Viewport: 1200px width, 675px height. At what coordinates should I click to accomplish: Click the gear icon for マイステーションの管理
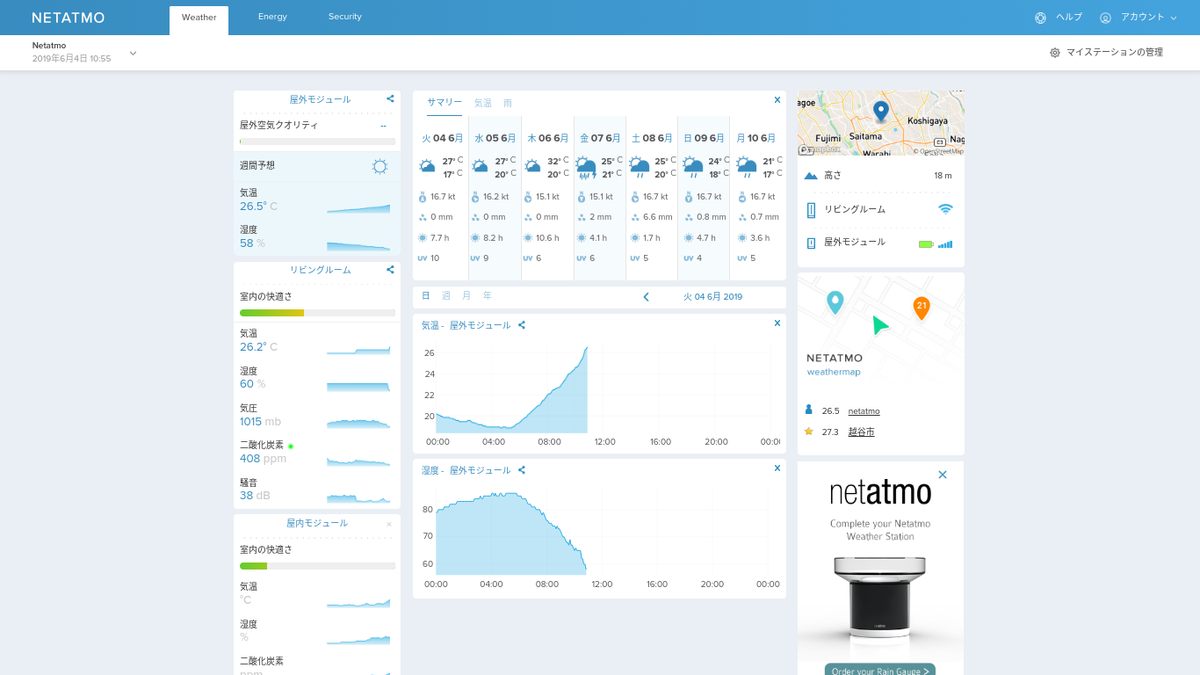(1054, 52)
